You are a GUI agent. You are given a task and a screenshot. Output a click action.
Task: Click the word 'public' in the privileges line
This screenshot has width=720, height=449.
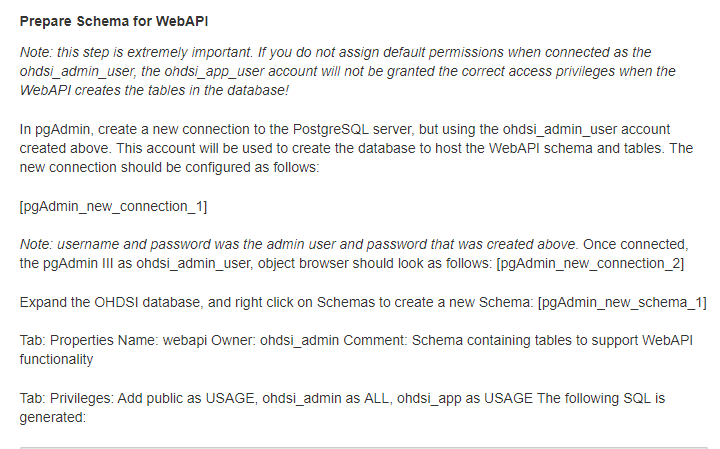click(164, 398)
